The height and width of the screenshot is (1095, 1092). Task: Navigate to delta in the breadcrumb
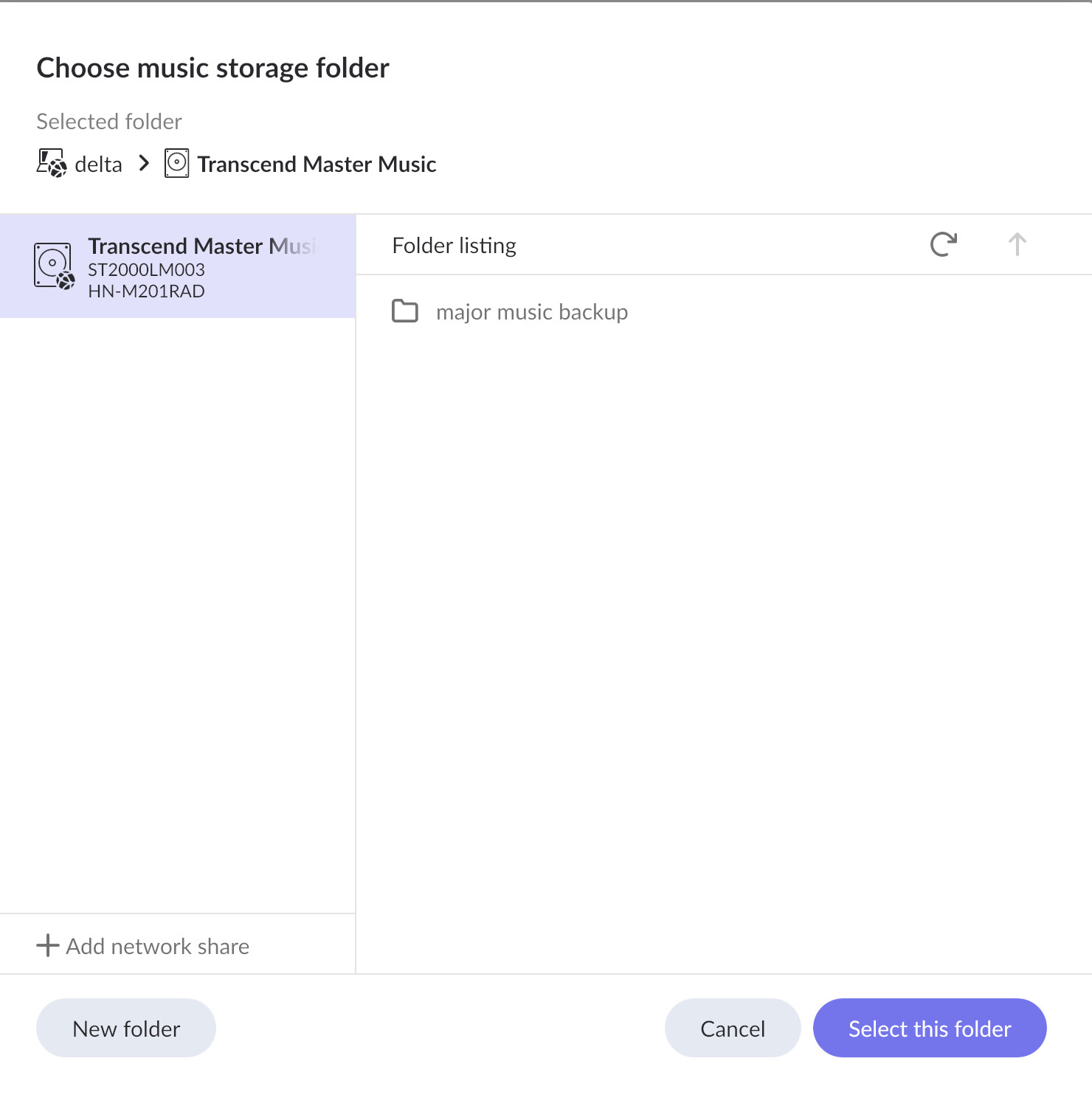98,164
